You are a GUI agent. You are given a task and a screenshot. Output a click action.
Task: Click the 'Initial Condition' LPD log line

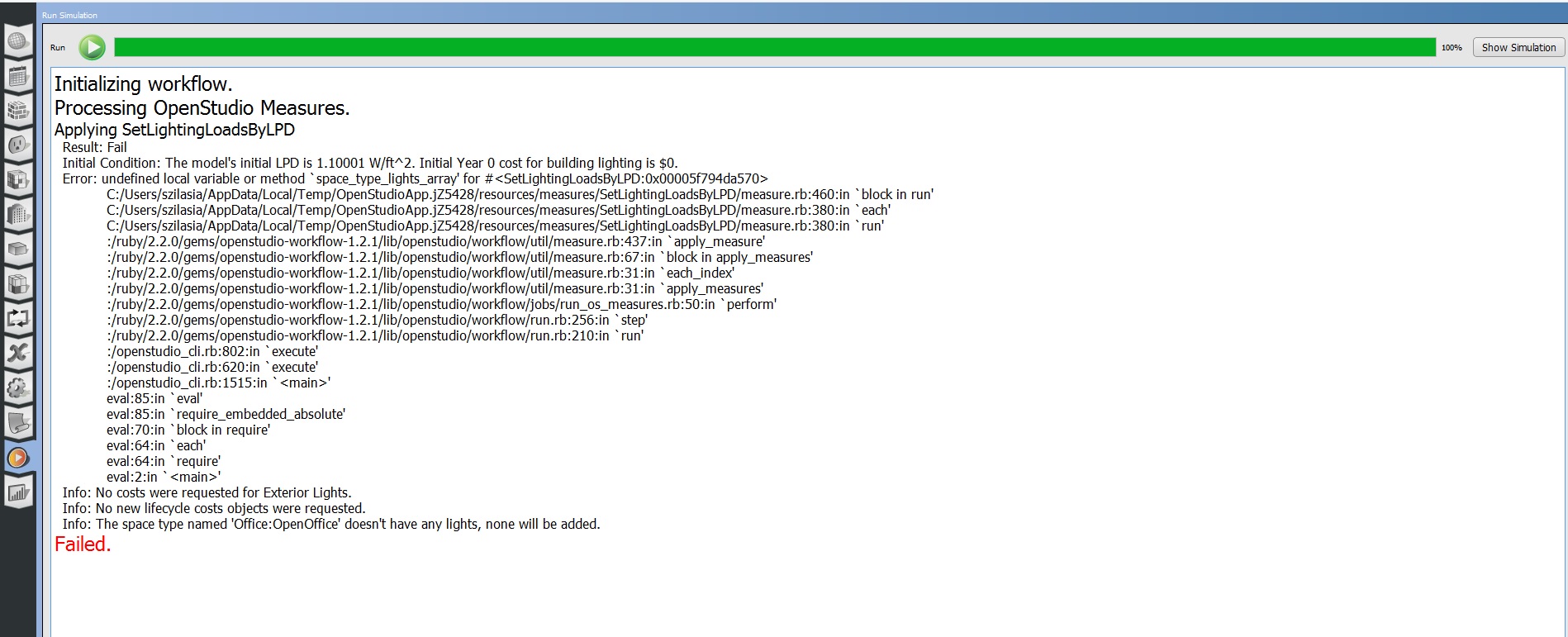coord(370,163)
